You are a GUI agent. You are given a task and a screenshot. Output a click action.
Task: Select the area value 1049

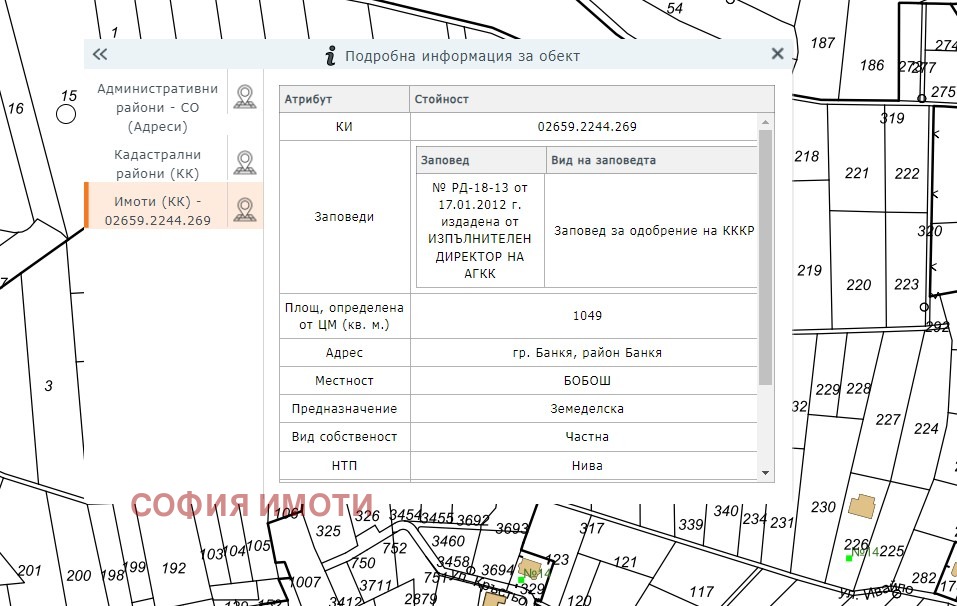[586, 316]
